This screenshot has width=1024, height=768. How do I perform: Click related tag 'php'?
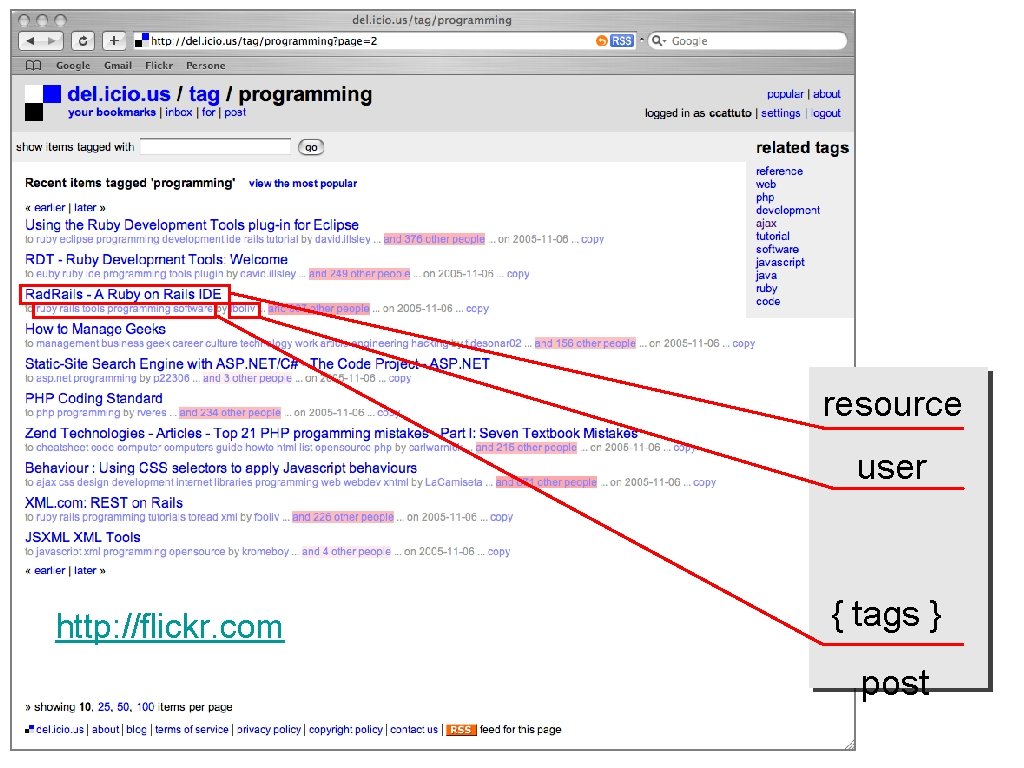tap(765, 197)
